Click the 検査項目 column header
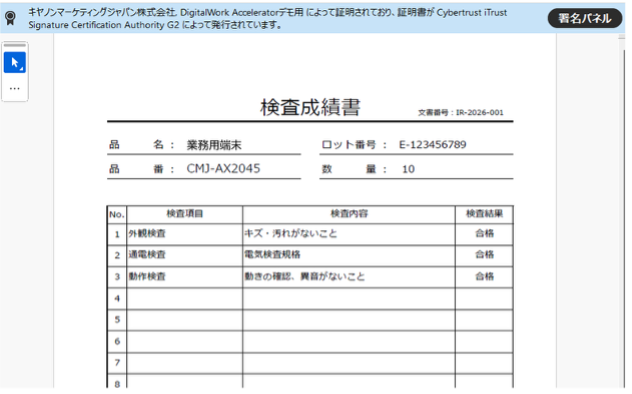 [185, 214]
